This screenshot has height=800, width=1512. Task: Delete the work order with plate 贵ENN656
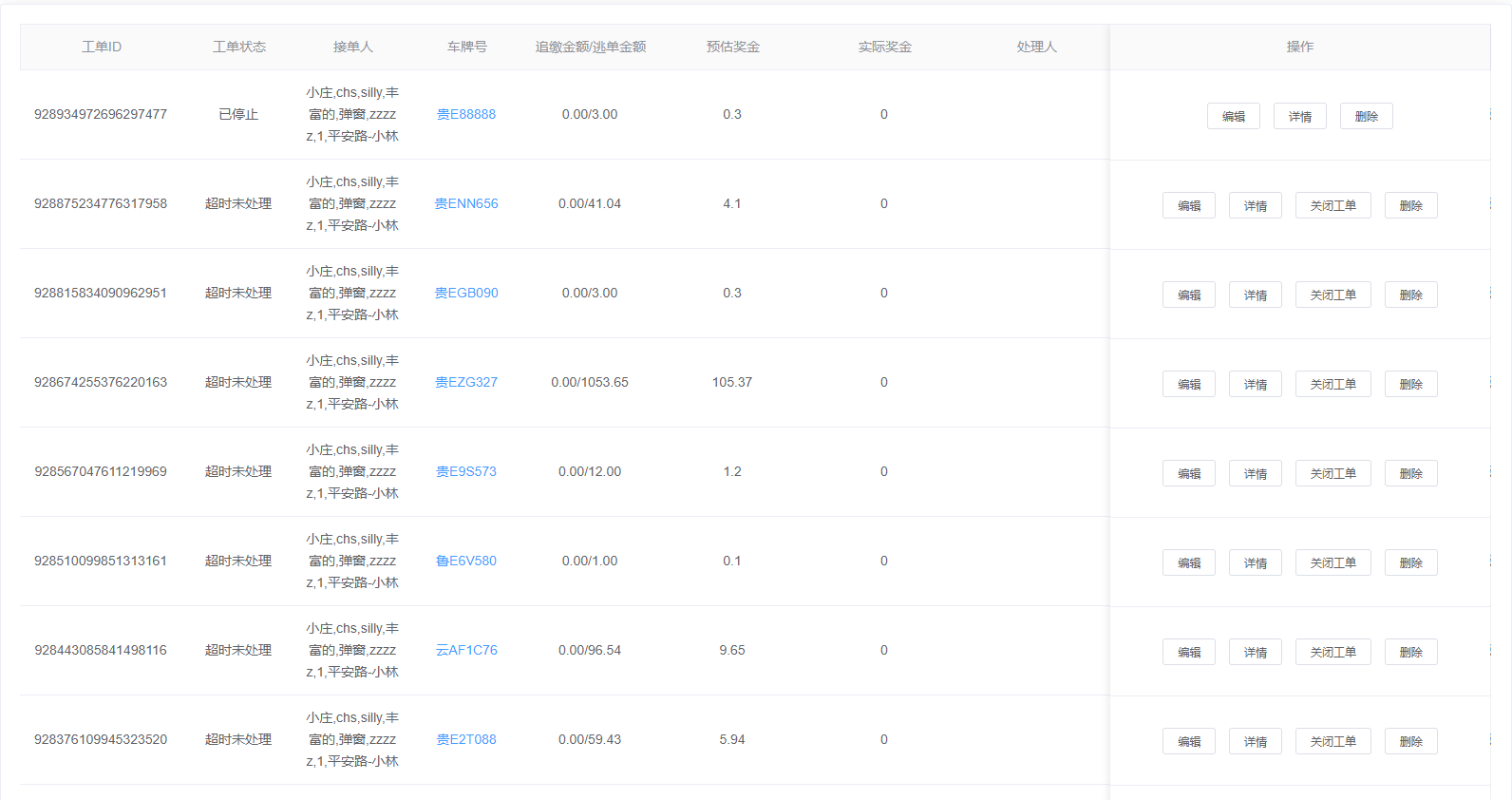1410,205
